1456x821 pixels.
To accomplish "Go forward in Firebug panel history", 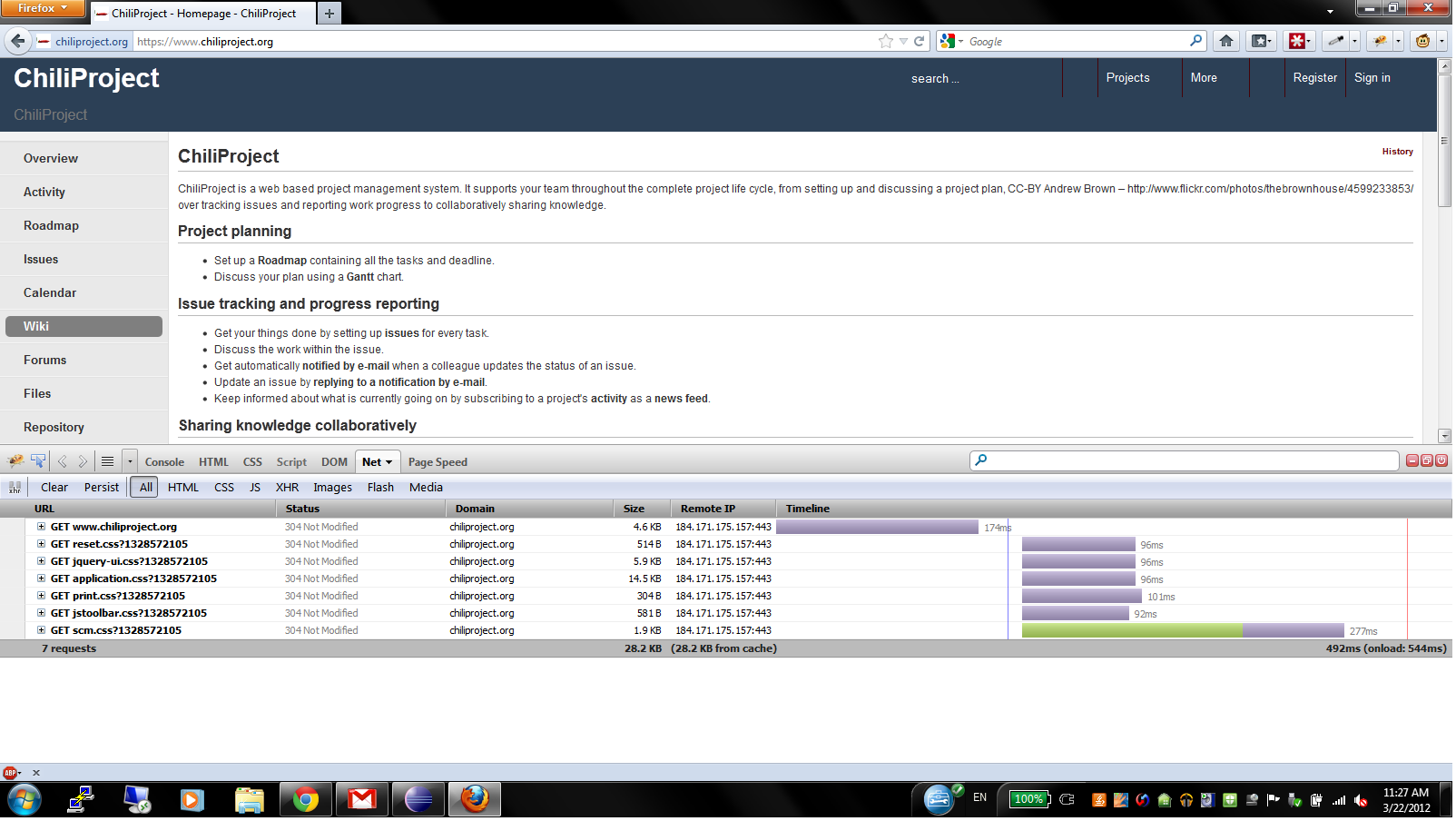I will coord(83,461).
